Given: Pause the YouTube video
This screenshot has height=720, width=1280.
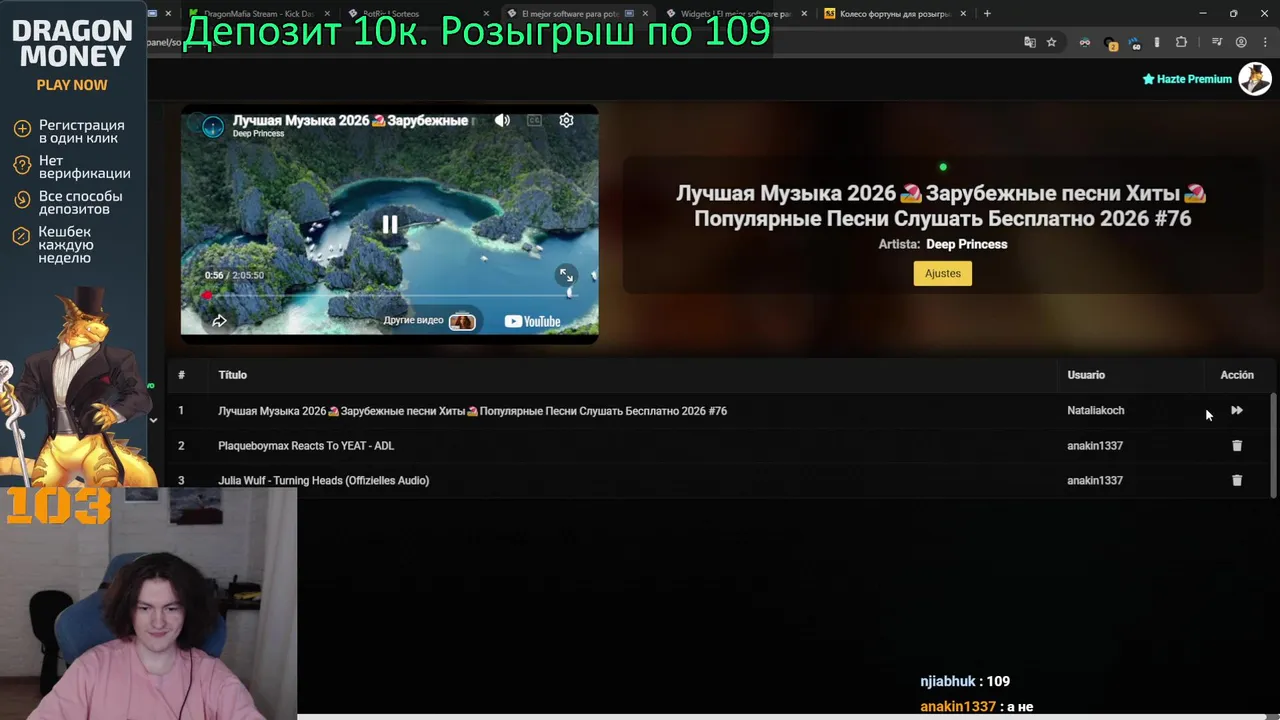Looking at the screenshot, I should (389, 225).
